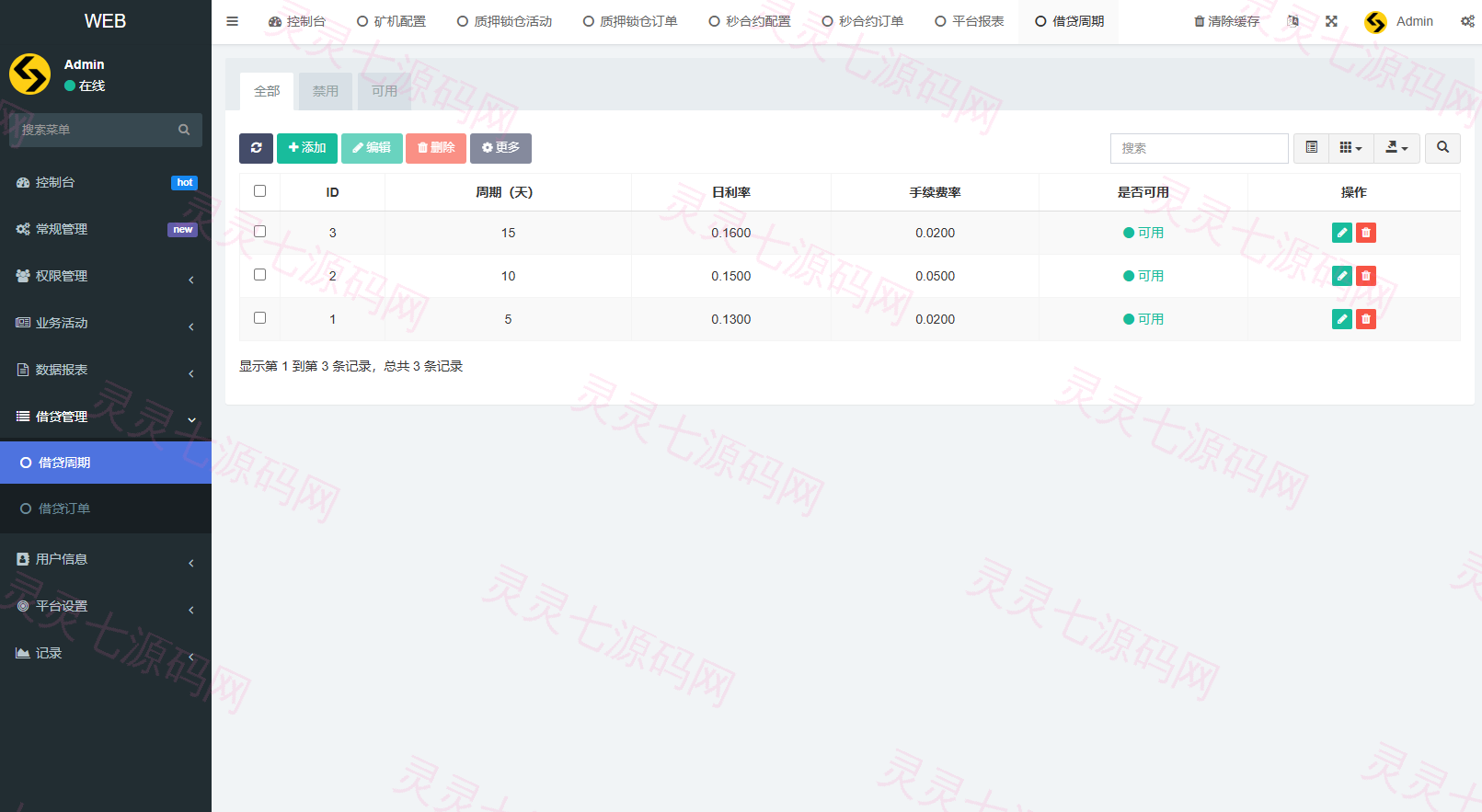Image resolution: width=1482 pixels, height=812 pixels.
Task: Check the select-all checkbox in table header
Action: point(259,191)
